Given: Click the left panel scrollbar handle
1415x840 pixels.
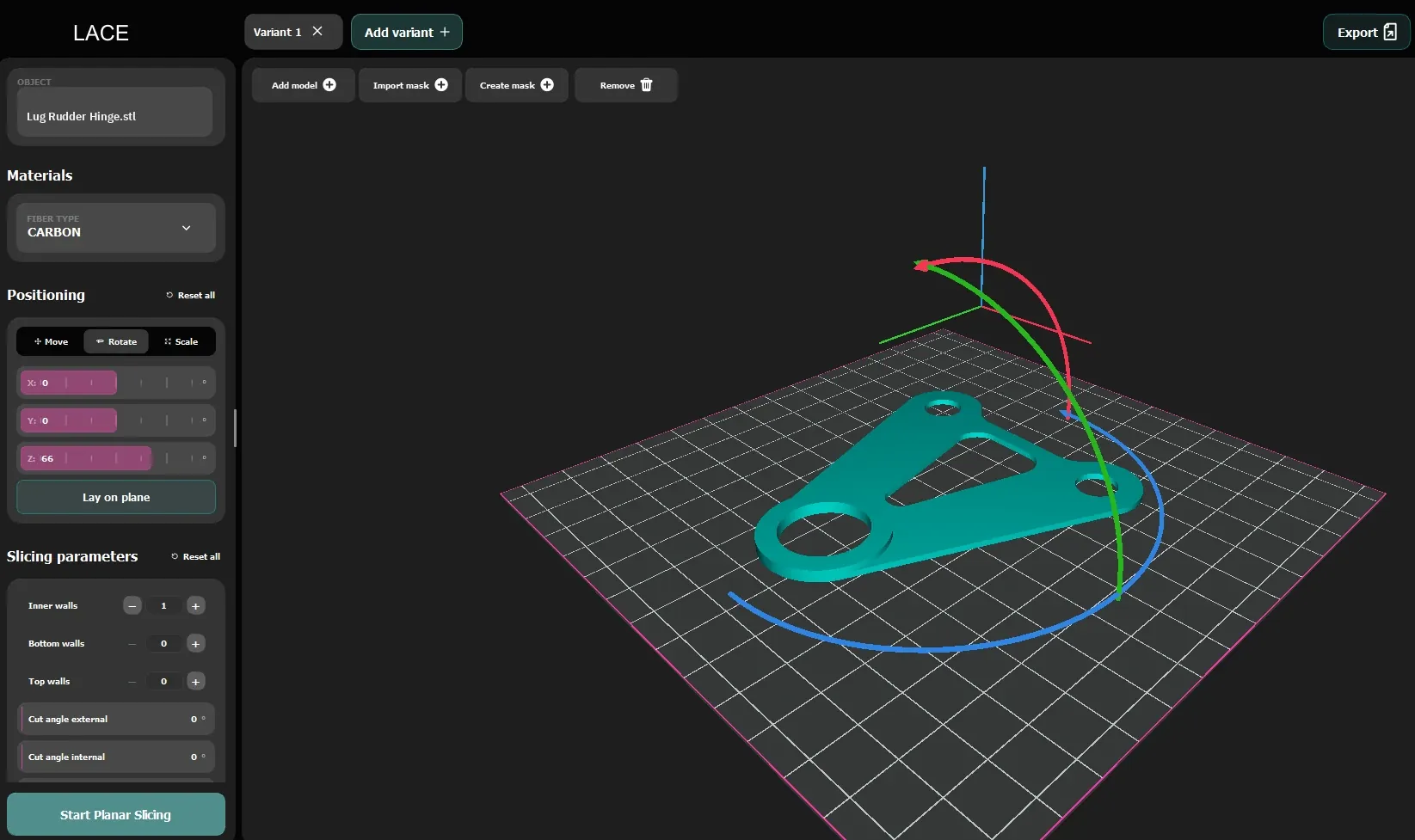Looking at the screenshot, I should tap(235, 428).
